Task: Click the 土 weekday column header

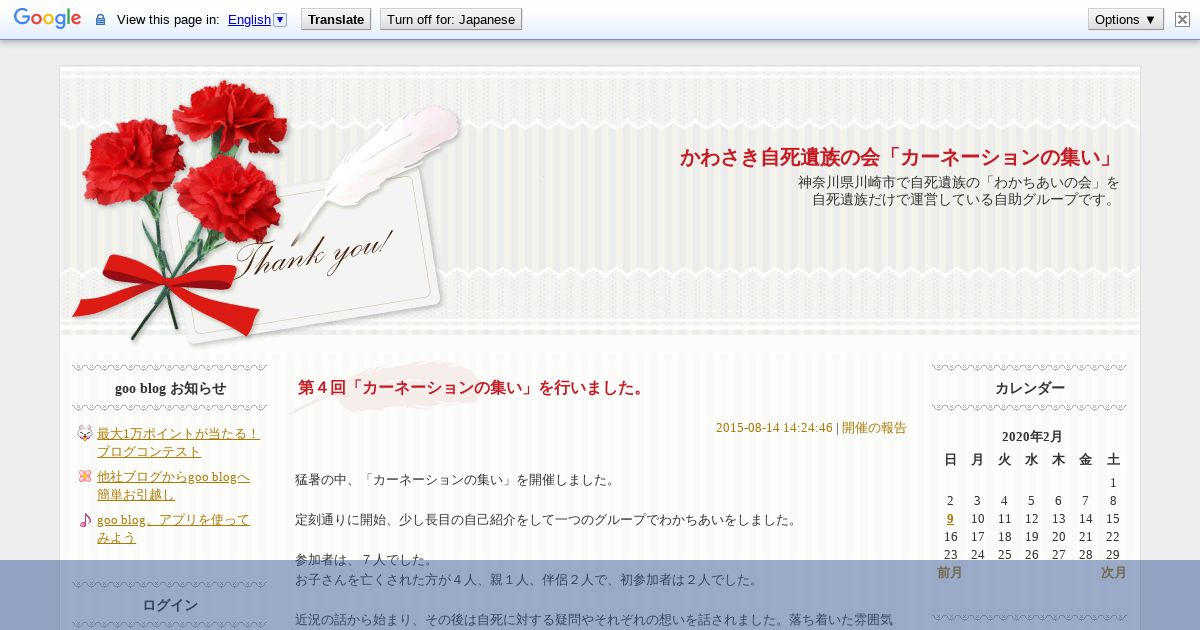Action: click(1113, 459)
